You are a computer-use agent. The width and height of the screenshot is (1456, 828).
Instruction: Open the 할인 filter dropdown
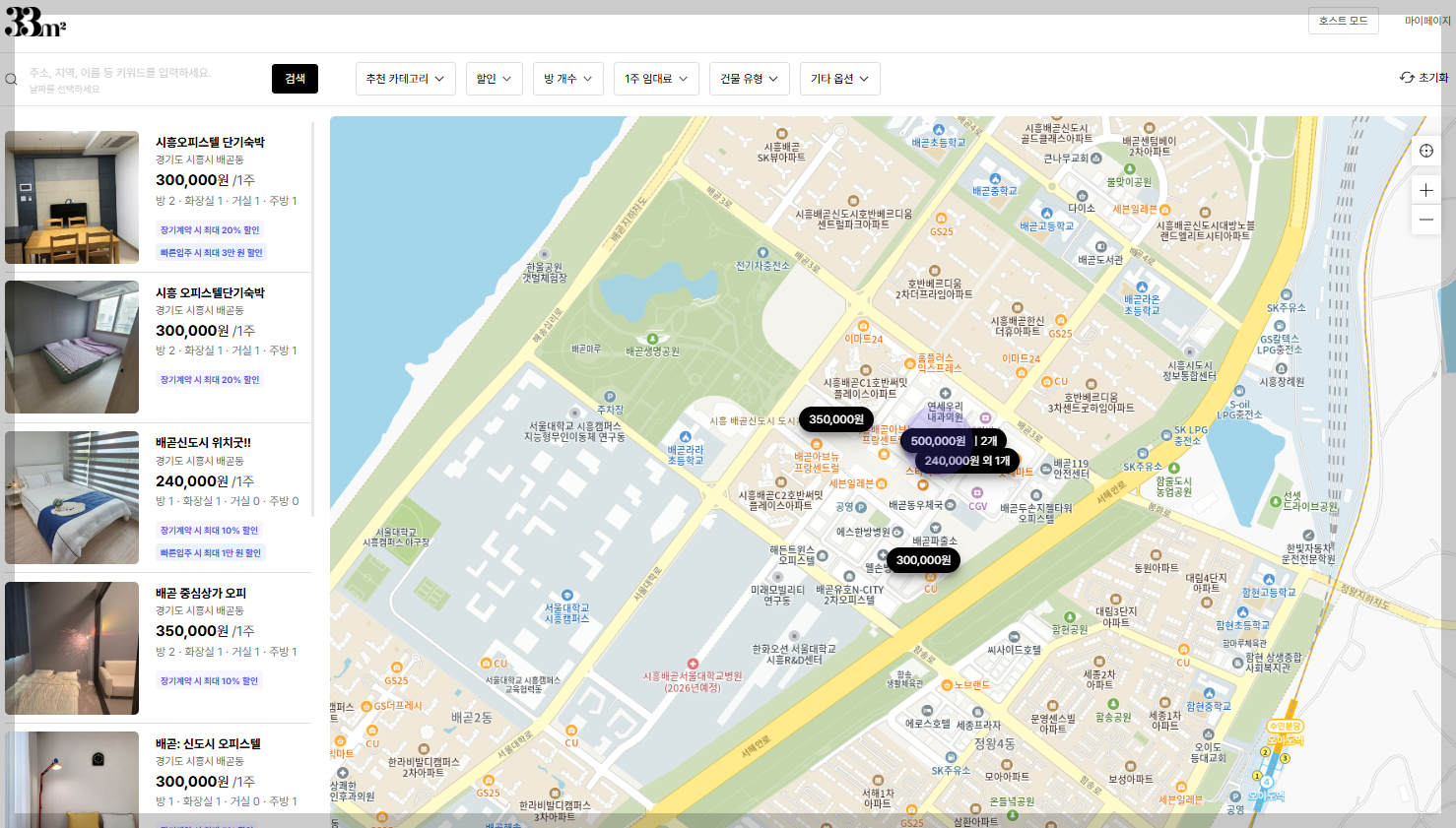[494, 79]
